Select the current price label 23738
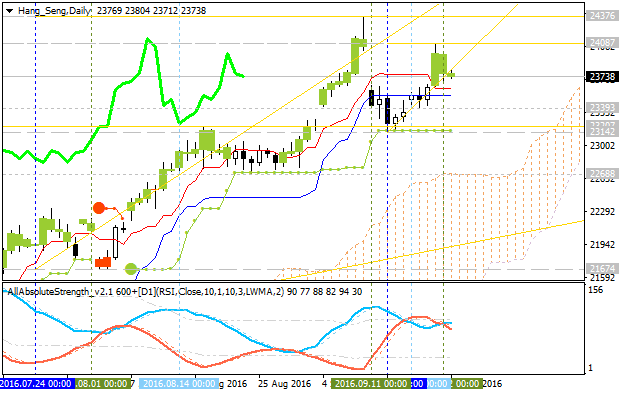Image resolution: width=624 pixels, height=395 pixels. coord(602,76)
